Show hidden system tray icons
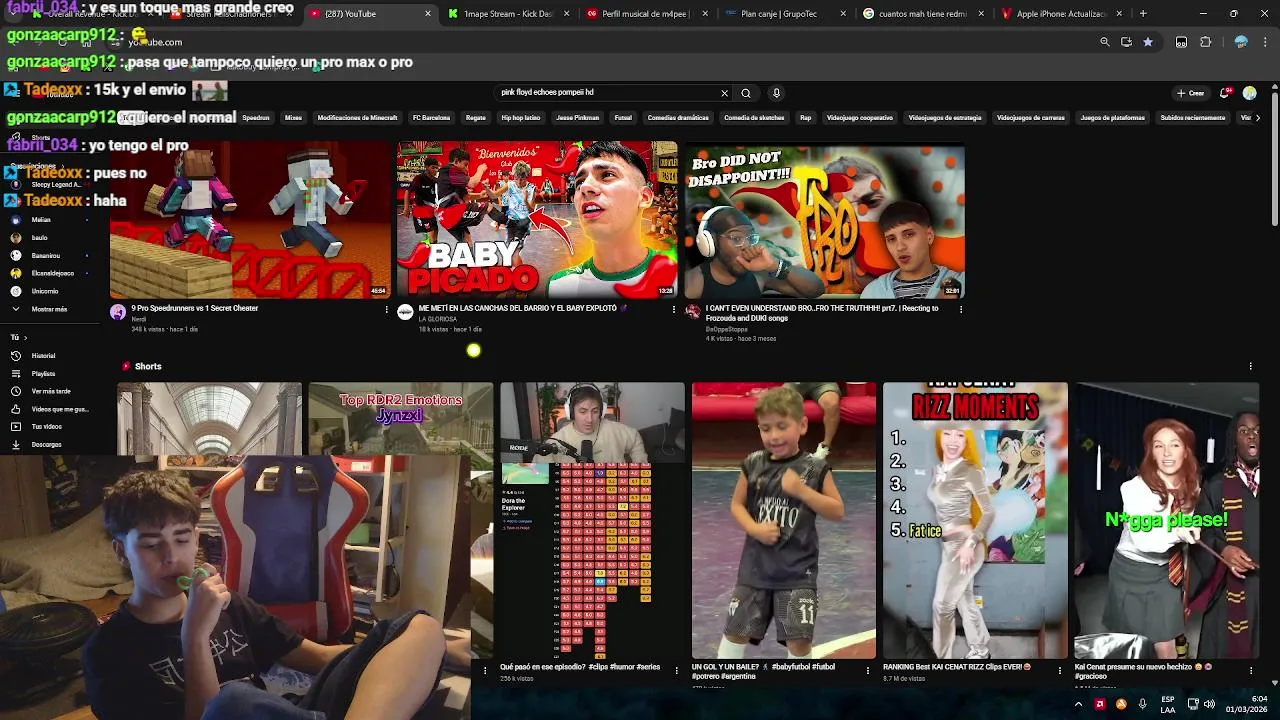1280x720 pixels. 1078,704
